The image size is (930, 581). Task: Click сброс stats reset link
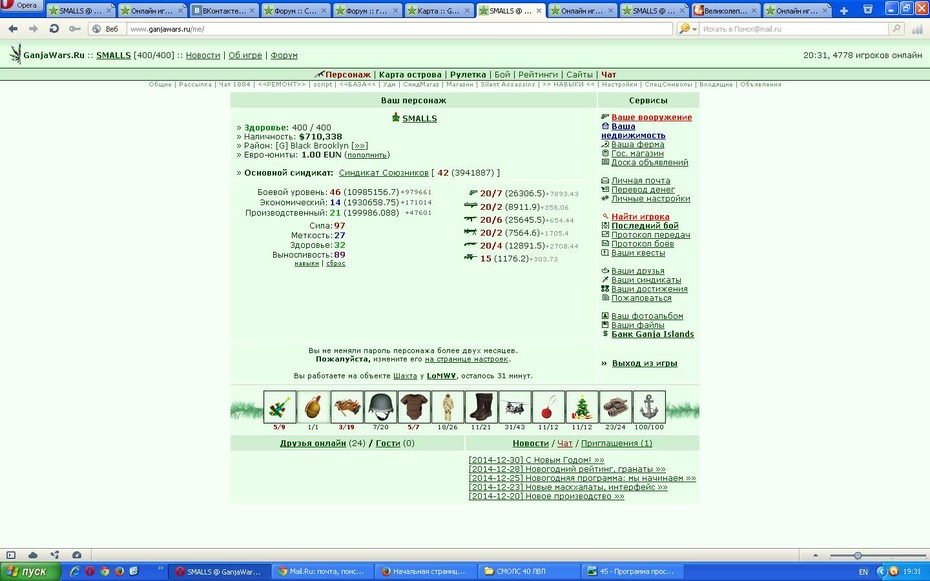pos(335,264)
